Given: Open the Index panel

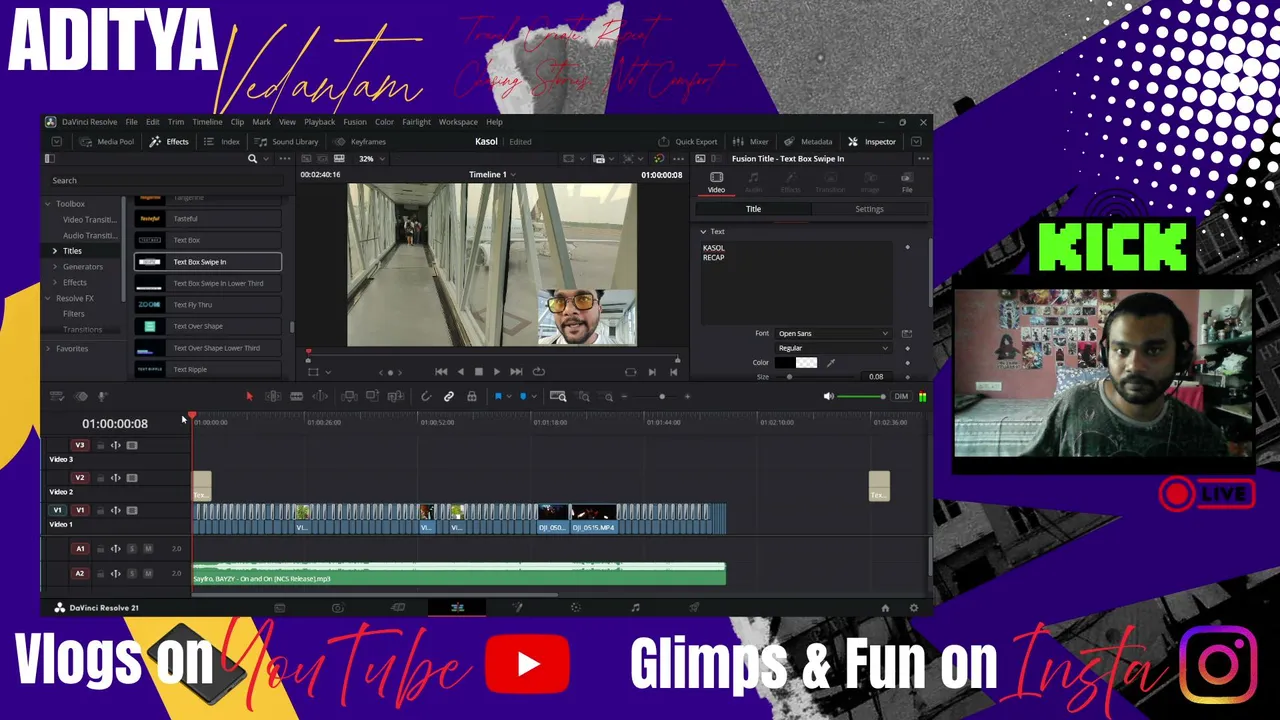Looking at the screenshot, I should (222, 142).
